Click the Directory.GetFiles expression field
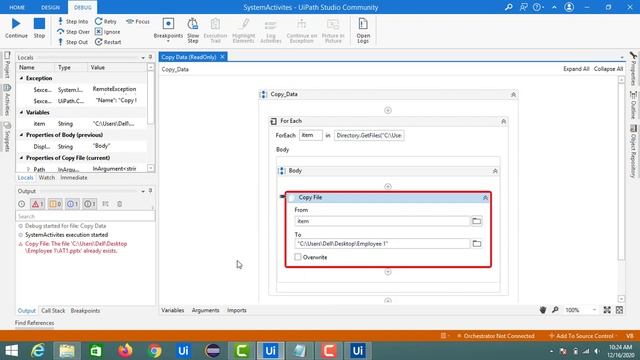The width and height of the screenshot is (640, 360). coord(369,136)
